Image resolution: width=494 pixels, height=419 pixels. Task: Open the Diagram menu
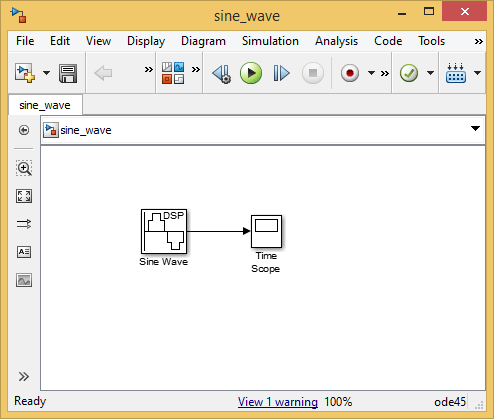point(203,41)
